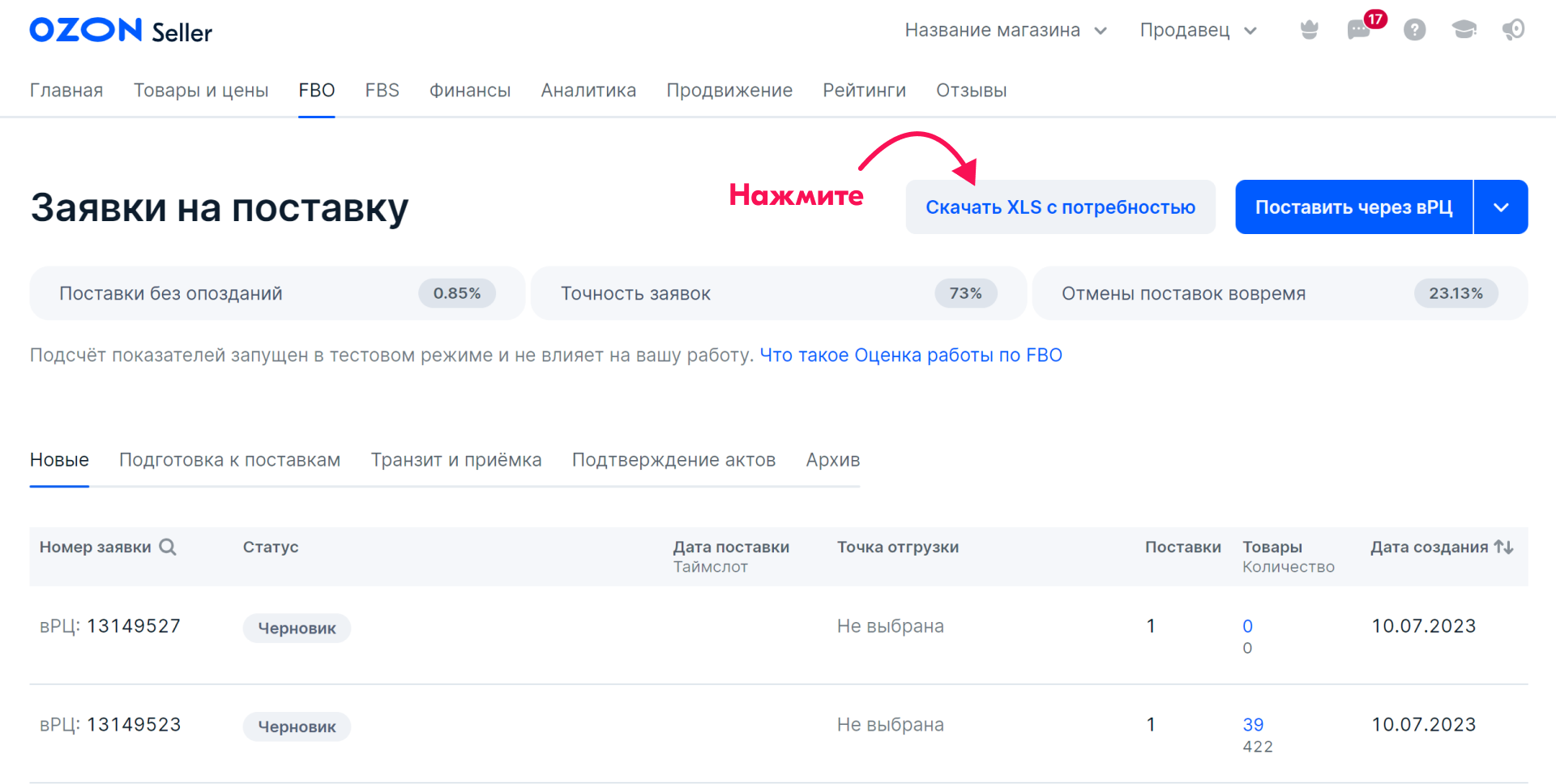Click Поставки column header
This screenshot has height=784, width=1556.
[x=1183, y=547]
